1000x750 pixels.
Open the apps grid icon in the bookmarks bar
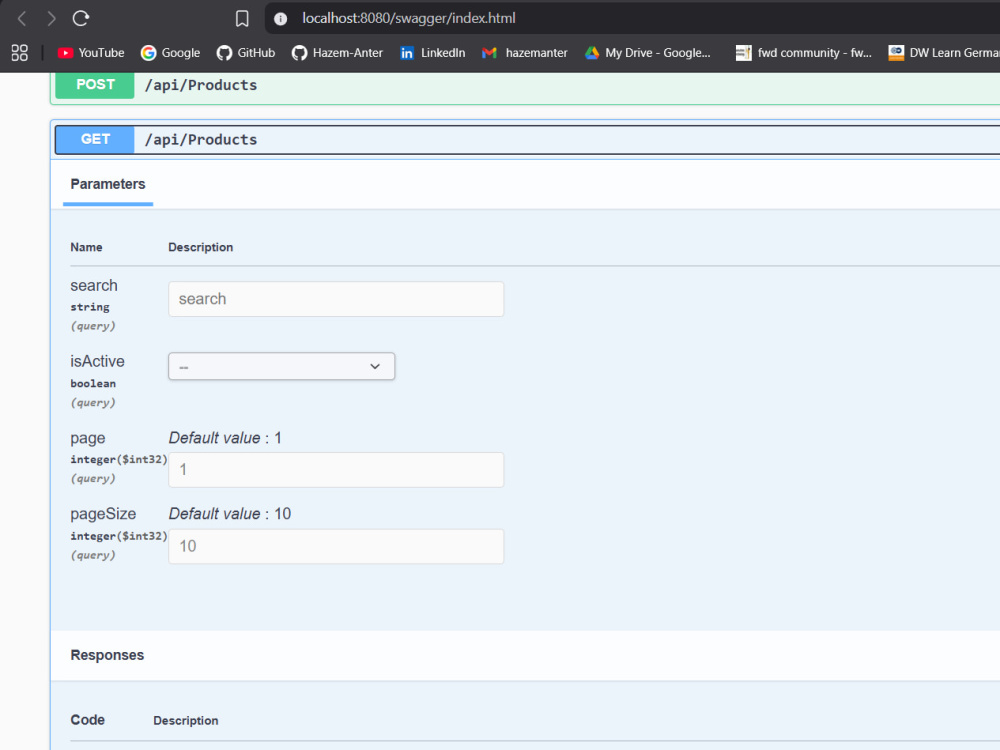20,53
